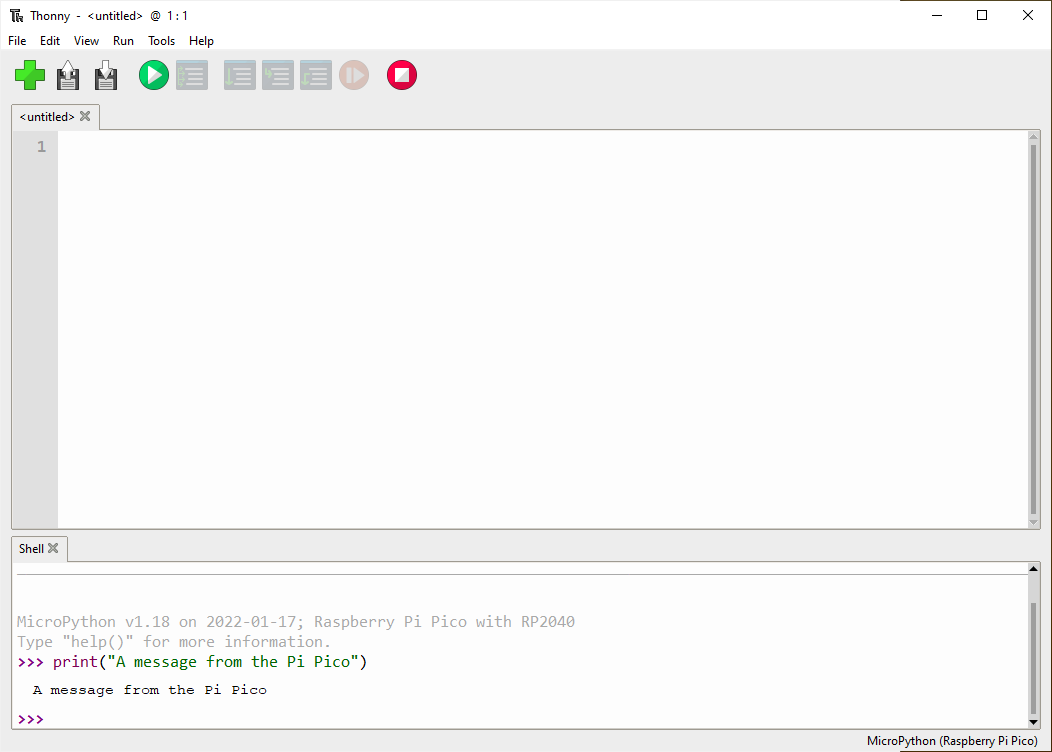Screen dimensions: 1052x752
Task: Click the Shell scrollbar down arrow
Action: coord(1034,721)
